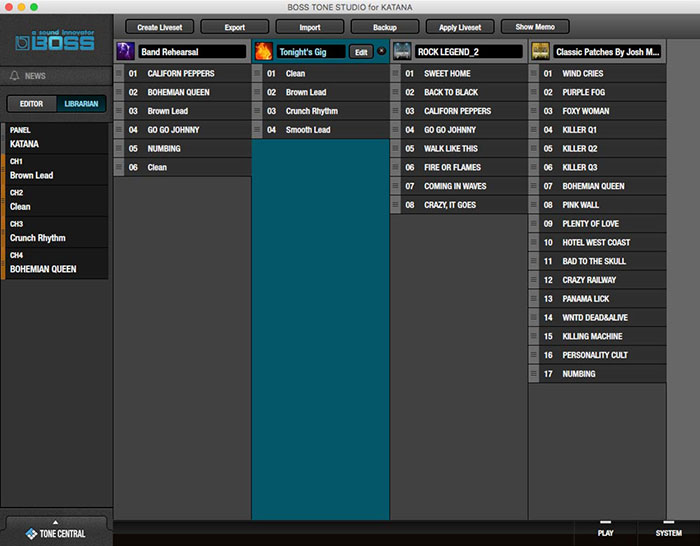Select CH2 Clean channel
Screen dimensions: 700x546
pyautogui.click(x=54, y=200)
